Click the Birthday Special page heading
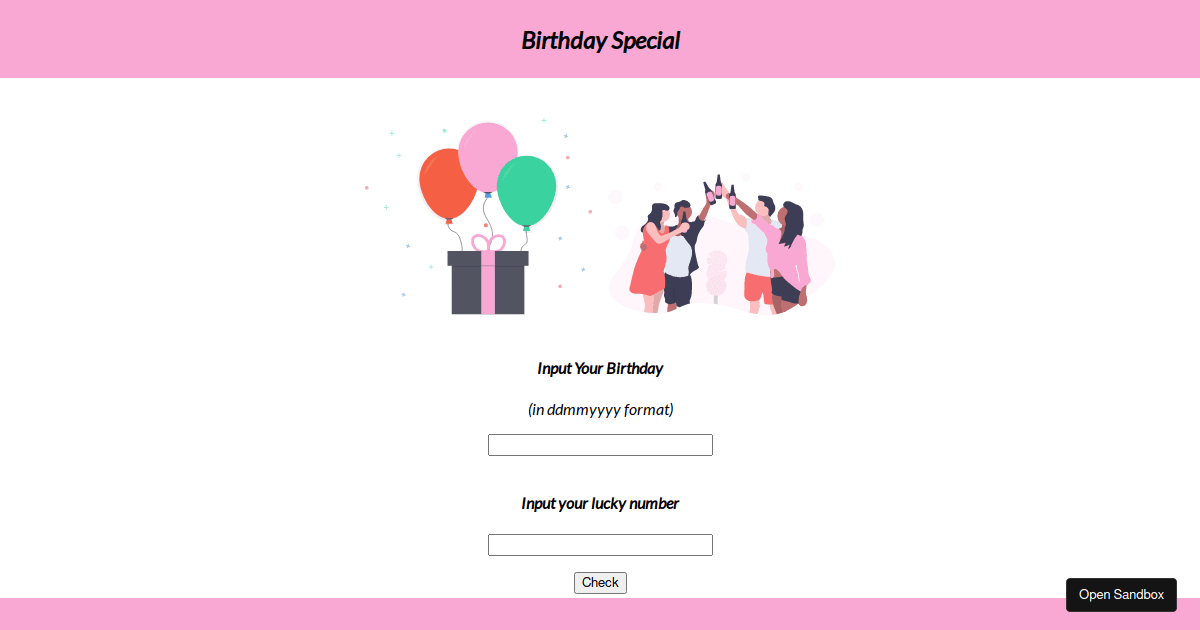The width and height of the screenshot is (1200, 630). (x=600, y=41)
